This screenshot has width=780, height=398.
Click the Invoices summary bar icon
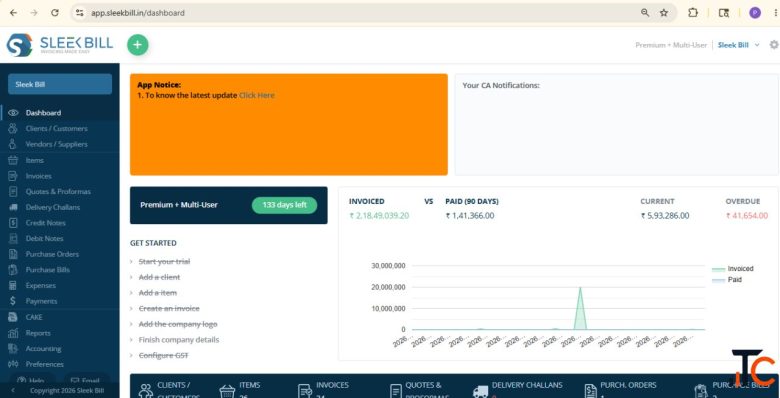tap(305, 391)
